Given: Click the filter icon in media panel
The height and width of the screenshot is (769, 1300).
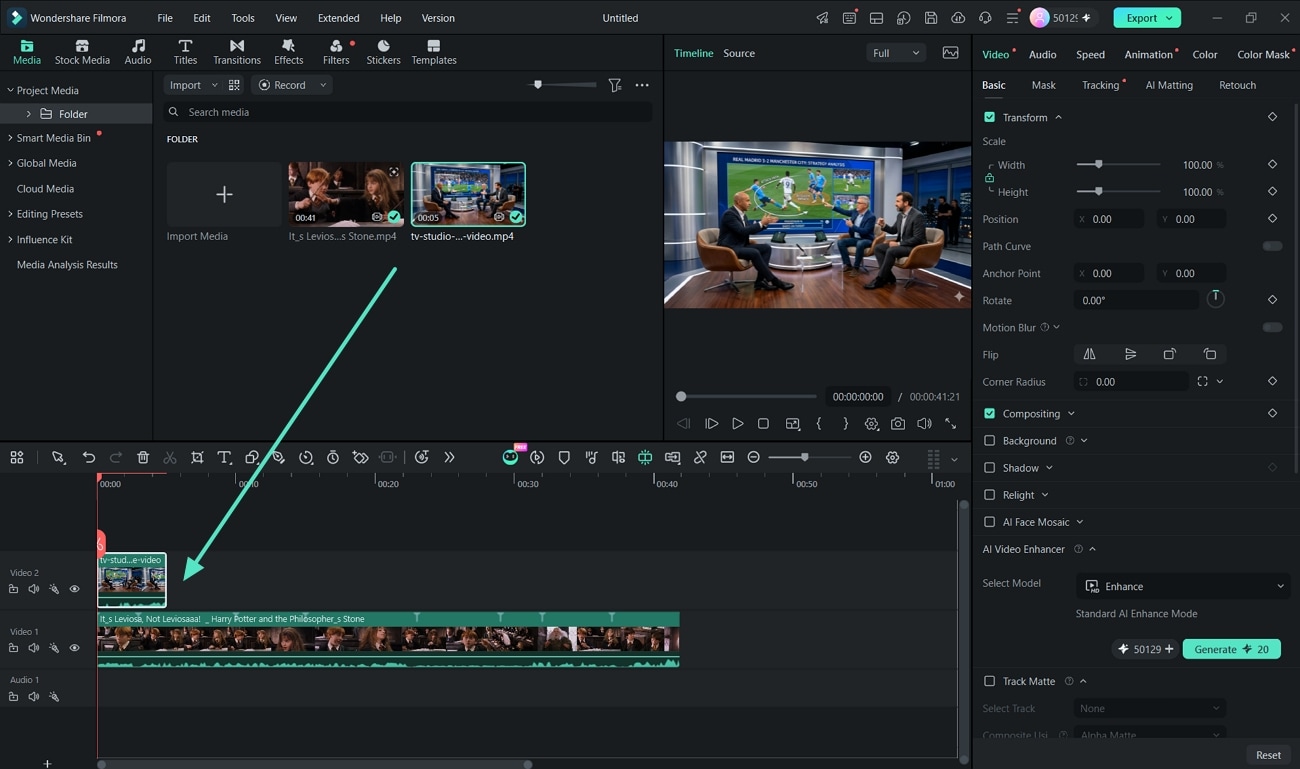Looking at the screenshot, I should (615, 85).
